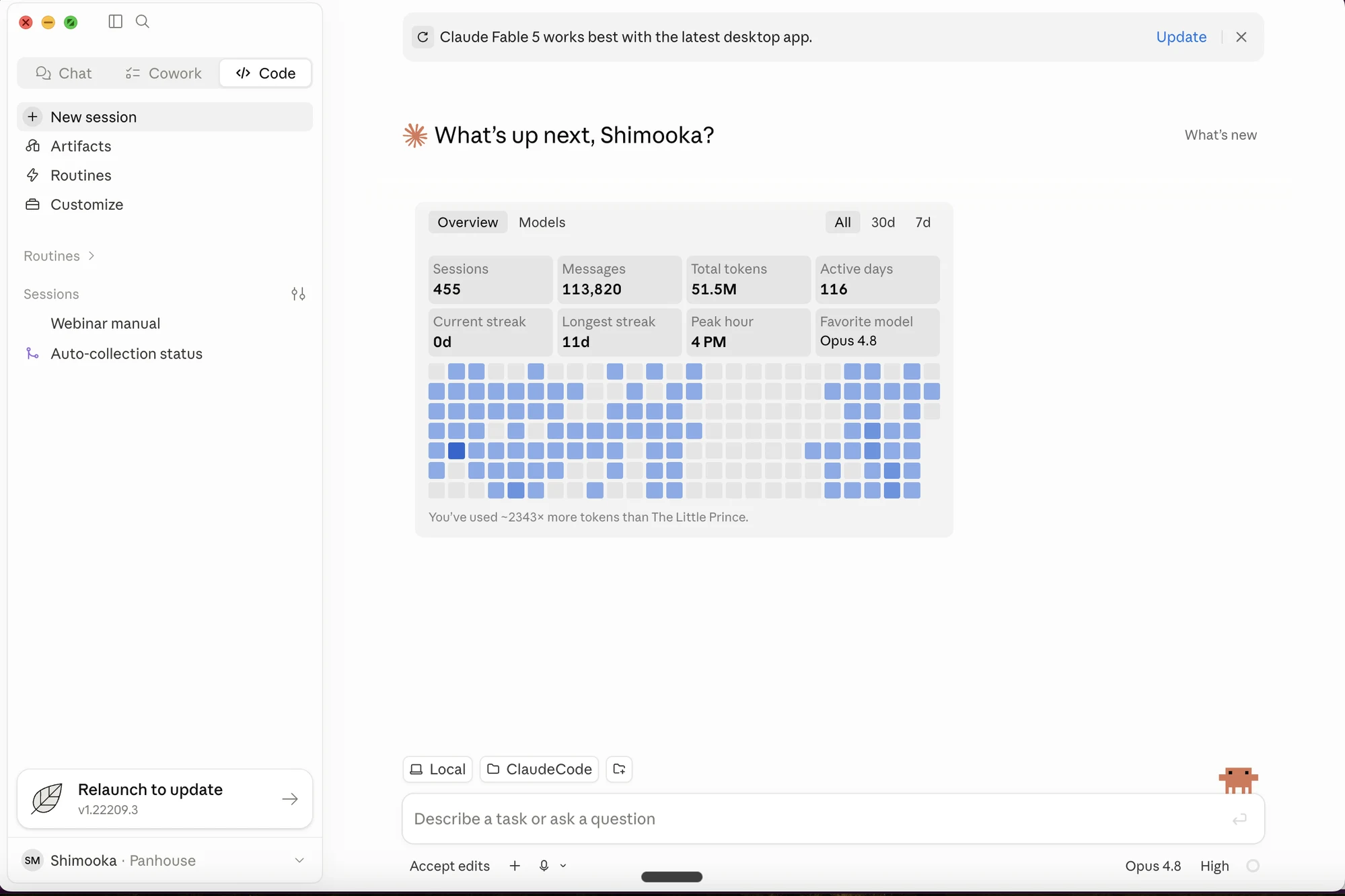The height and width of the screenshot is (896, 1345).
Task: Change the Accept edits permission mode
Action: [449, 866]
